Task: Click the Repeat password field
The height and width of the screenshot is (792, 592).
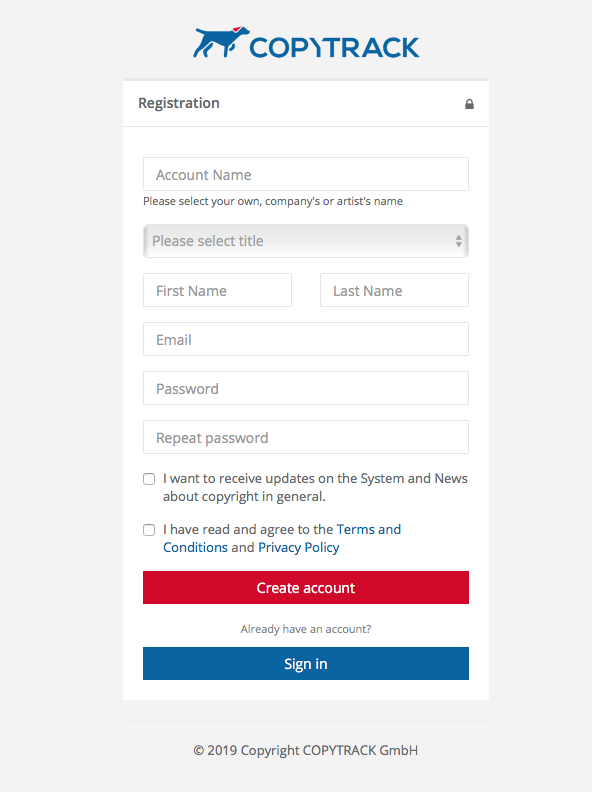Action: (x=306, y=437)
